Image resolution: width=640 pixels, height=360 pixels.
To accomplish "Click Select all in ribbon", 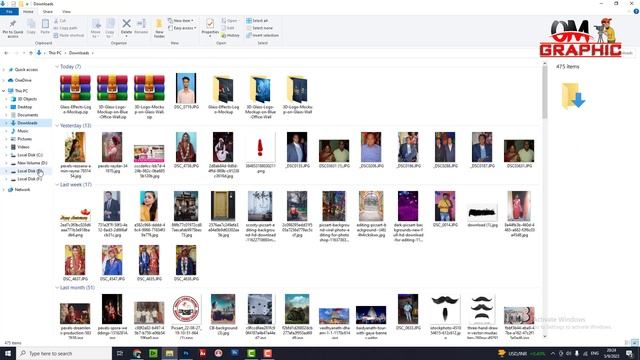I will pos(257,20).
